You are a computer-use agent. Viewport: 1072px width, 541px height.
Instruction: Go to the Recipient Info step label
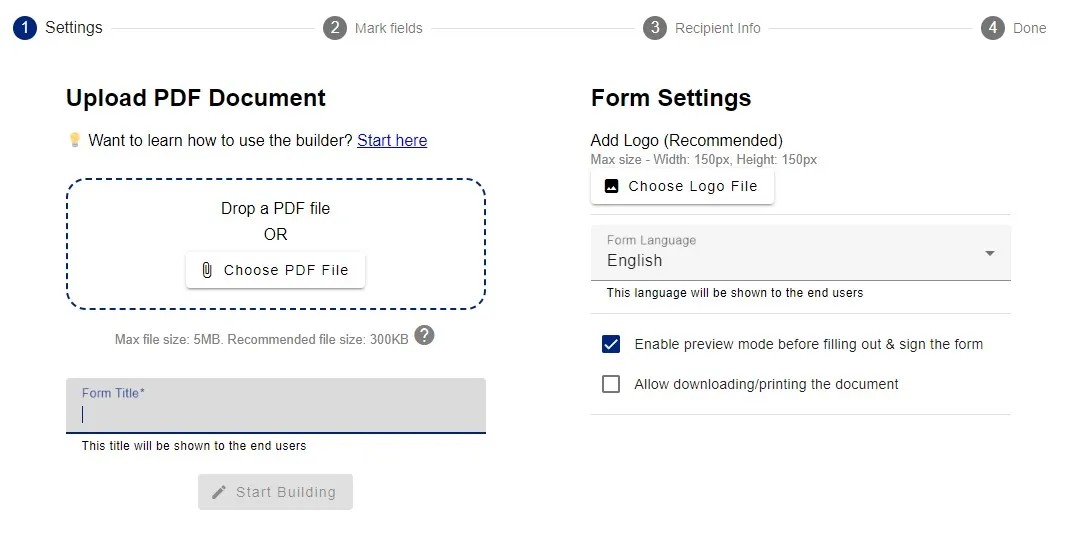click(x=717, y=28)
